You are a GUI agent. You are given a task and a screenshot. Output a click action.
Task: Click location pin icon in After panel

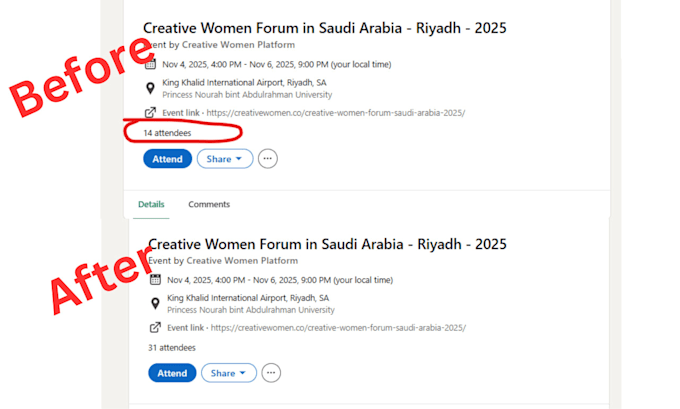point(155,304)
